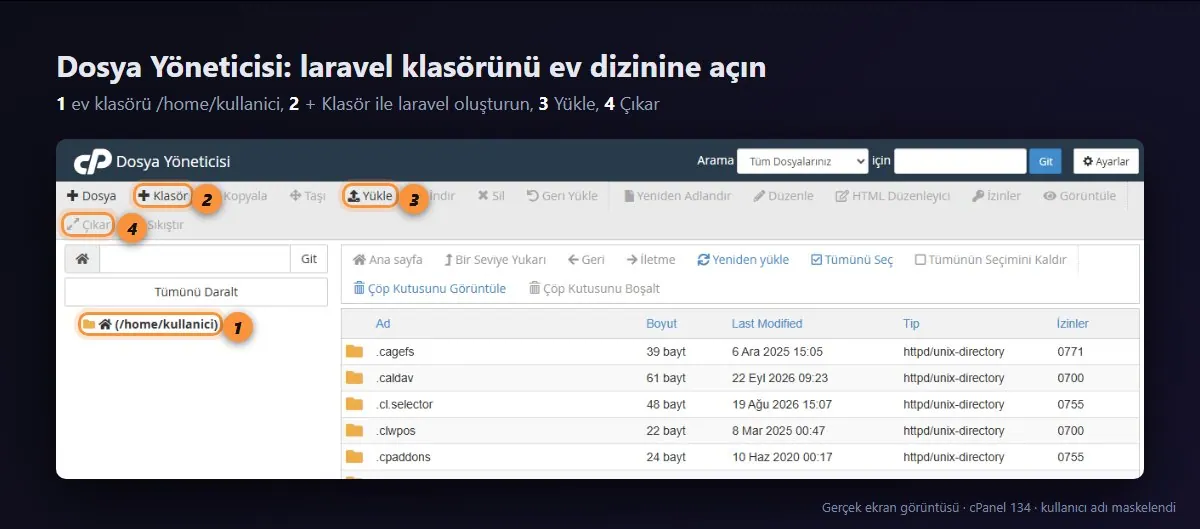Open HTML Düzenleyici
Image resolution: width=1200 pixels, height=529 pixels.
892,196
